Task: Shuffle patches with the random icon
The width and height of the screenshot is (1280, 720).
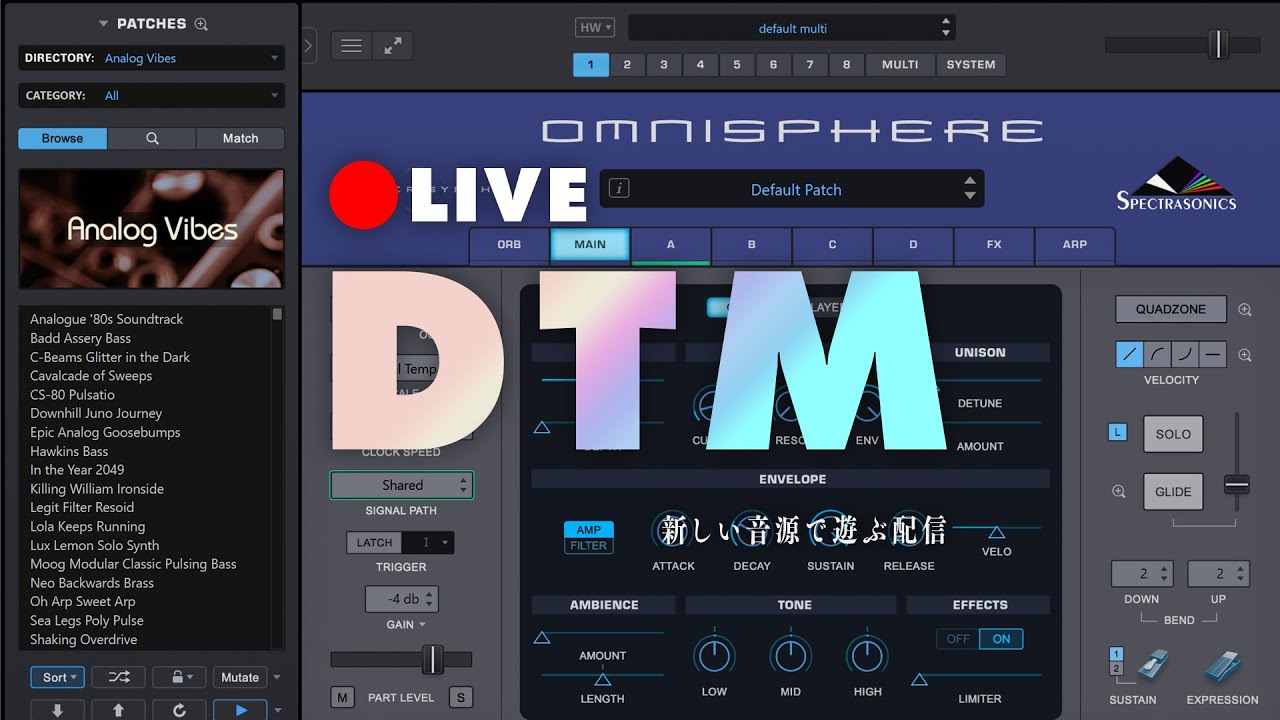Action: (119, 677)
